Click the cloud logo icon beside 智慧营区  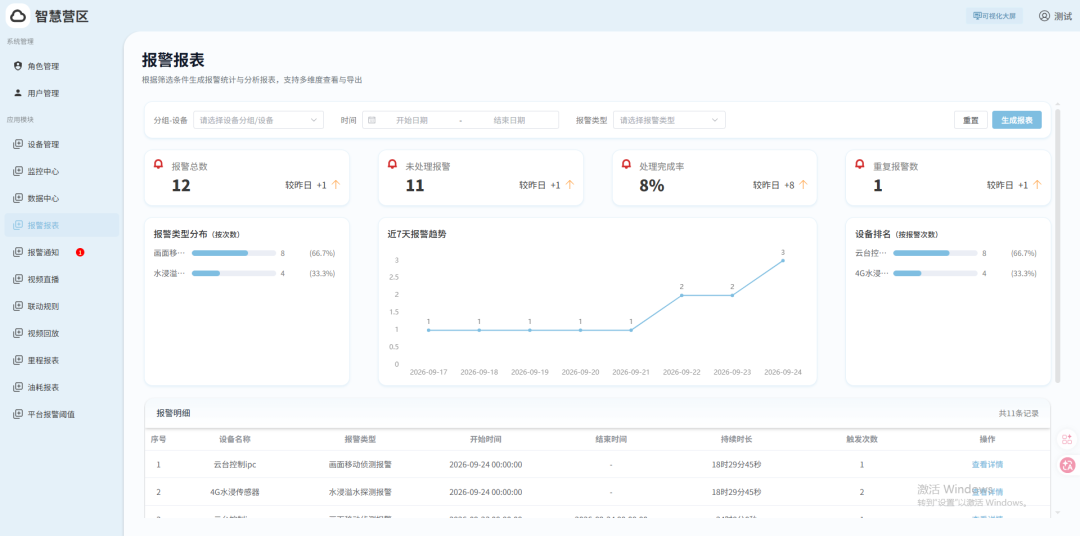18,15
